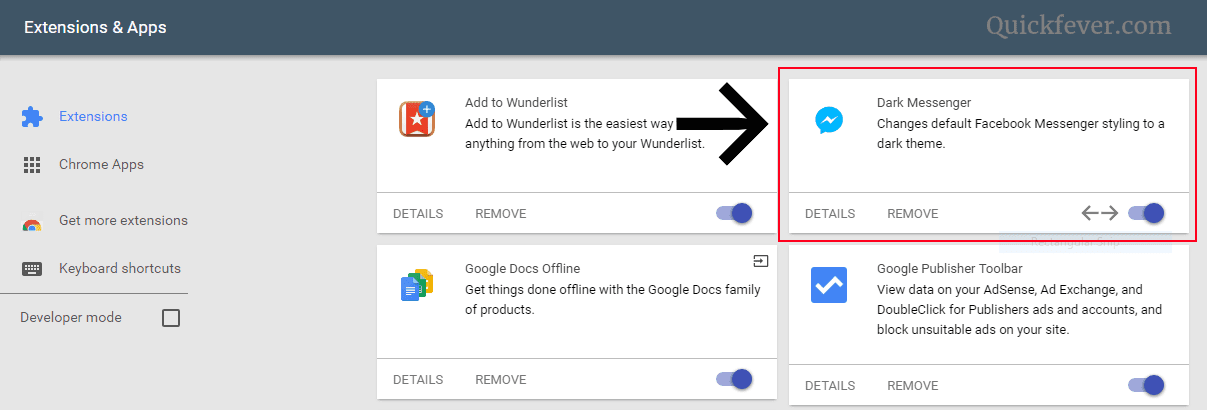The height and width of the screenshot is (410, 1207).
Task: Remove the Dark Messenger extension
Action: tap(912, 213)
